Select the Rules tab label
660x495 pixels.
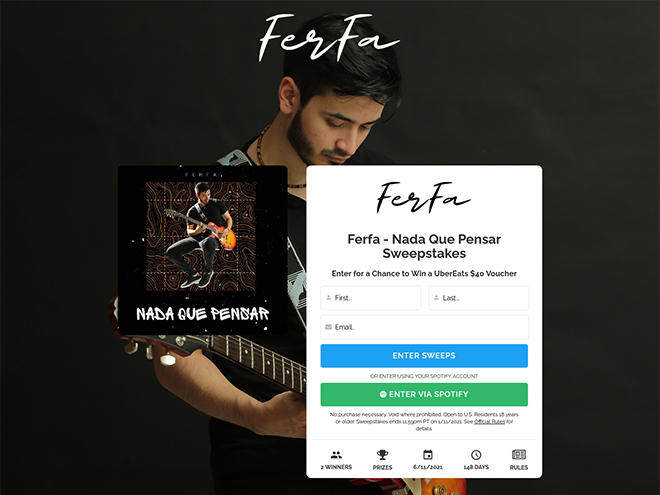[519, 467]
